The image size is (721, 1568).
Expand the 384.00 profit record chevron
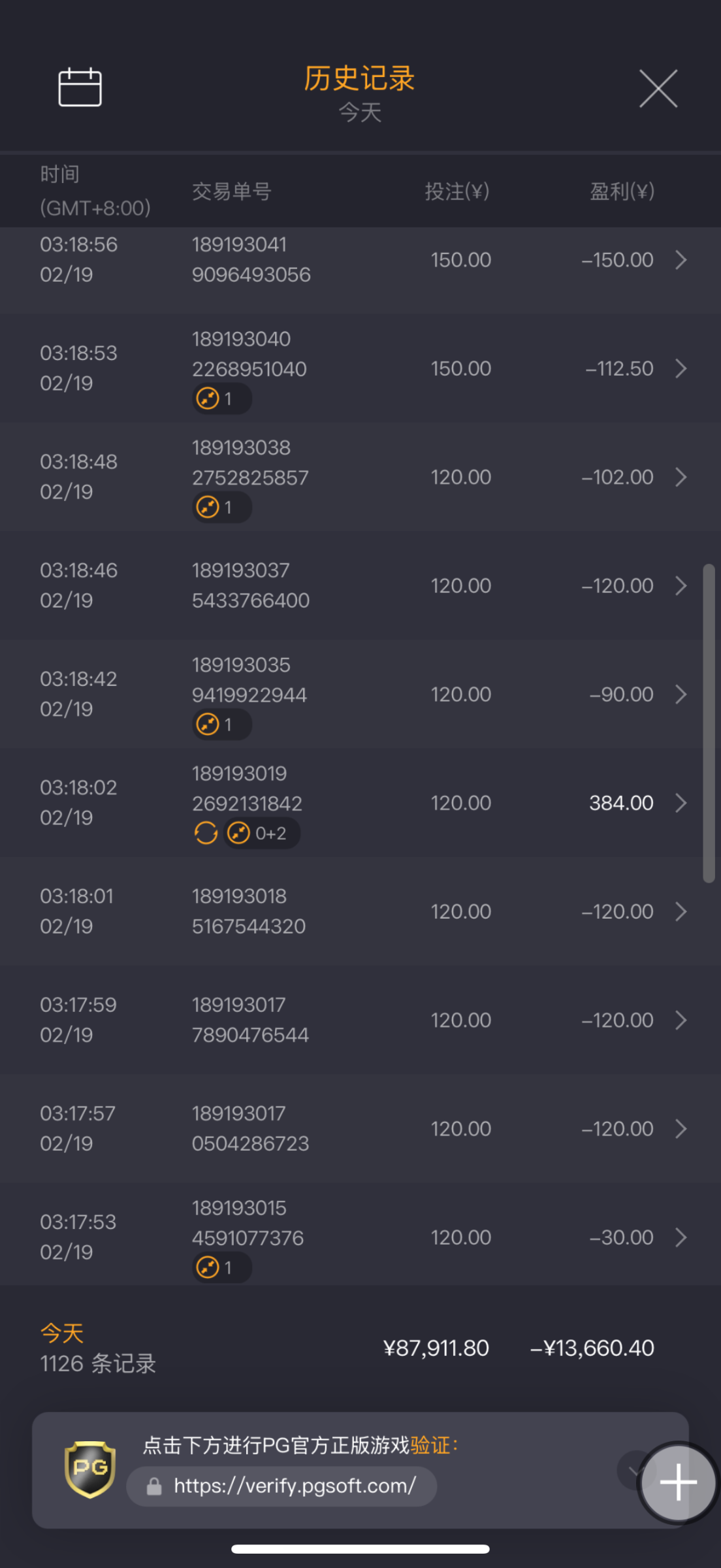click(x=681, y=803)
